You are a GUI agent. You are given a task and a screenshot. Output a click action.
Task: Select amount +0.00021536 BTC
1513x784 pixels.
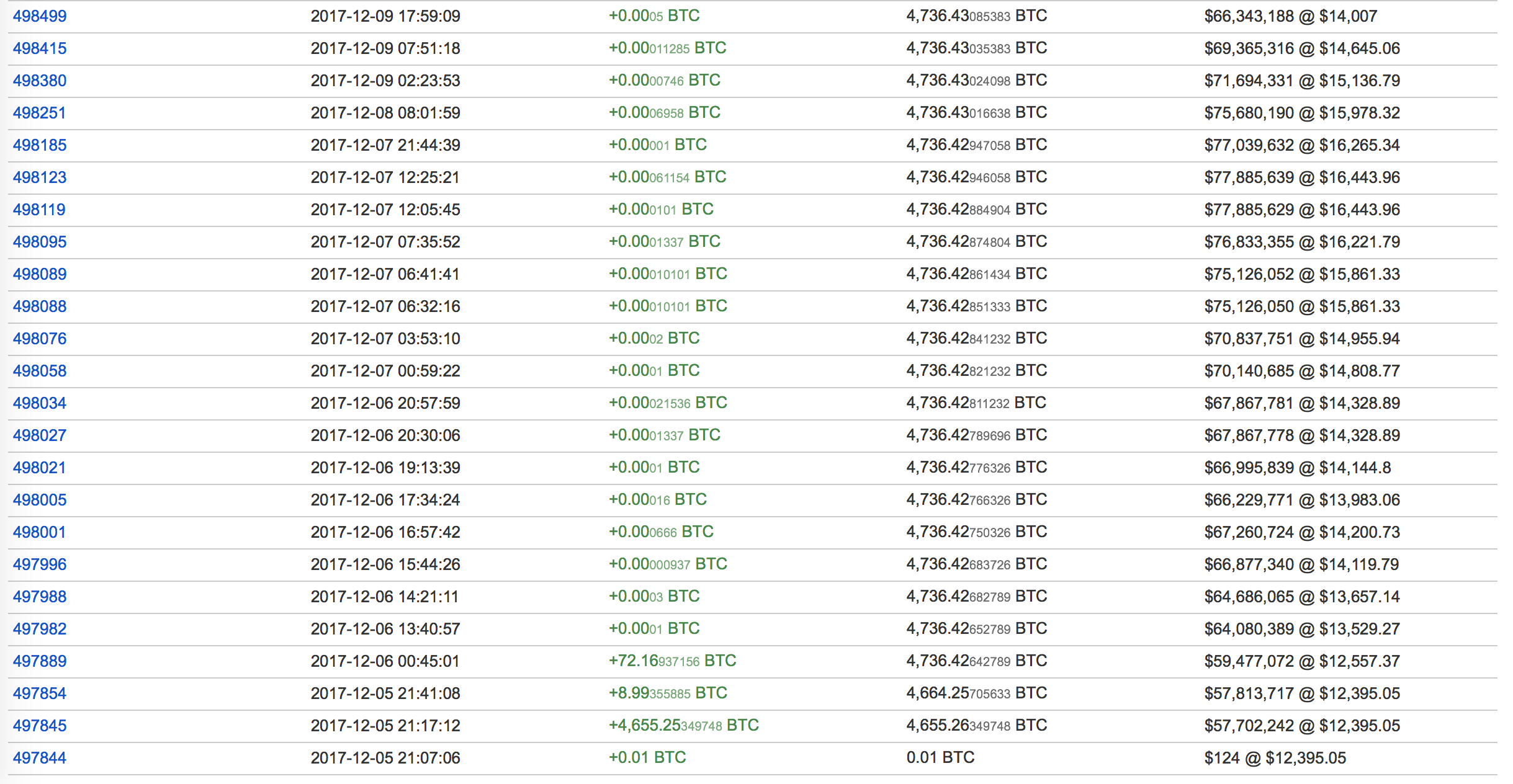click(x=668, y=403)
